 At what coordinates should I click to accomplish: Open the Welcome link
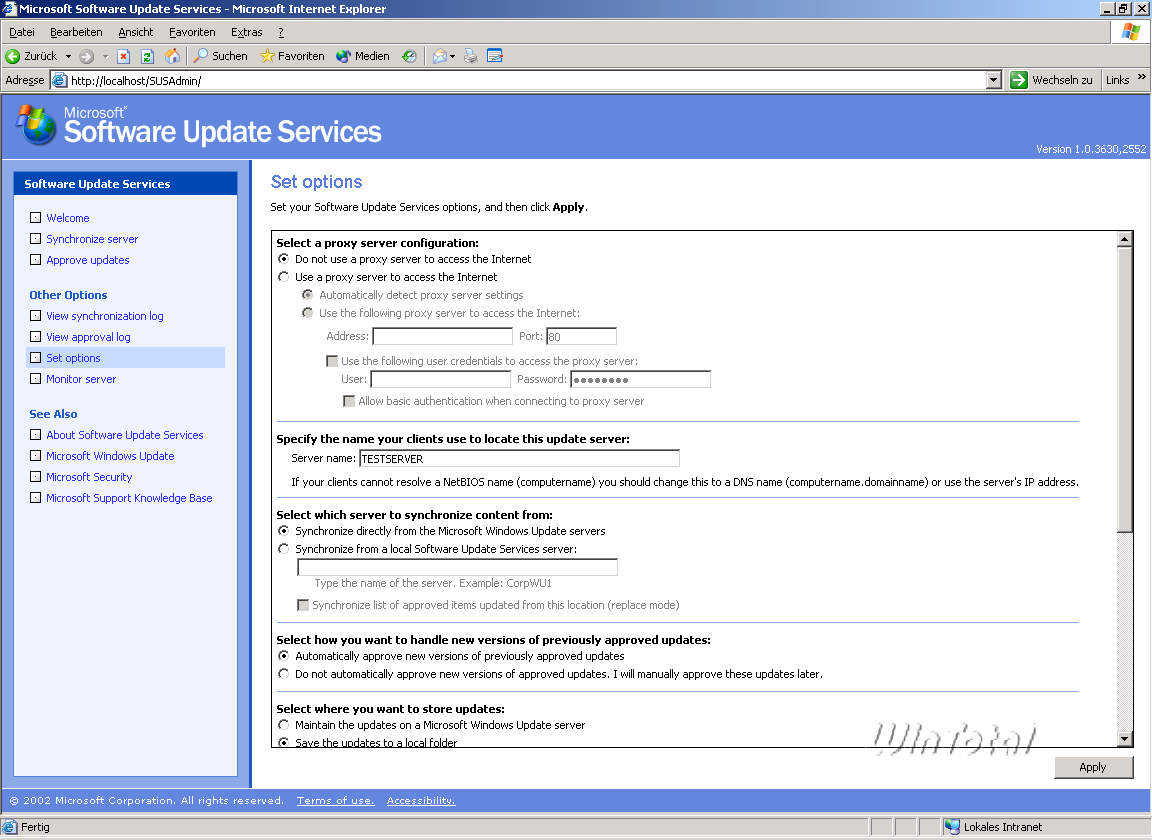68,218
